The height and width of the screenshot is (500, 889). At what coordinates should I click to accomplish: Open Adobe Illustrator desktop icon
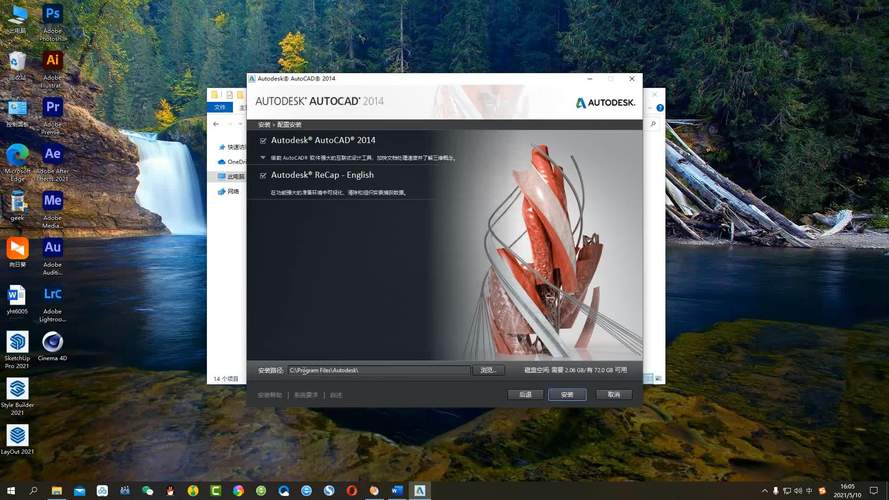(53, 61)
